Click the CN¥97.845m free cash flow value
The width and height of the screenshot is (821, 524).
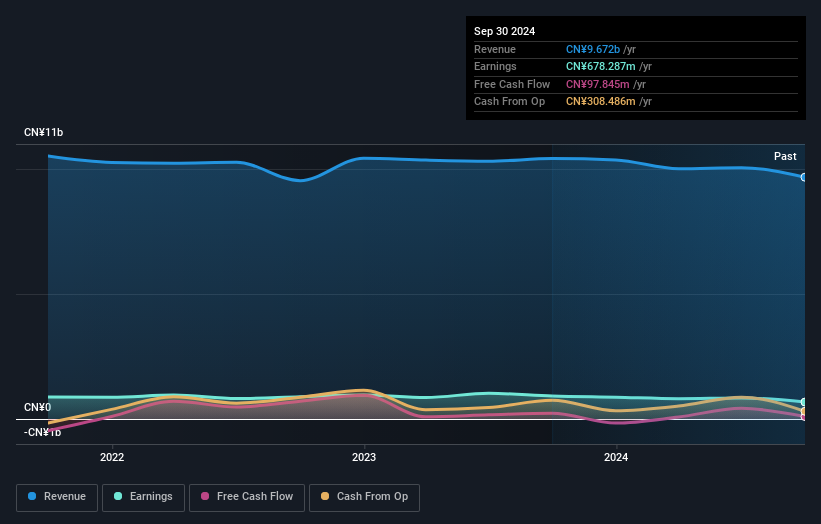[x=597, y=84]
